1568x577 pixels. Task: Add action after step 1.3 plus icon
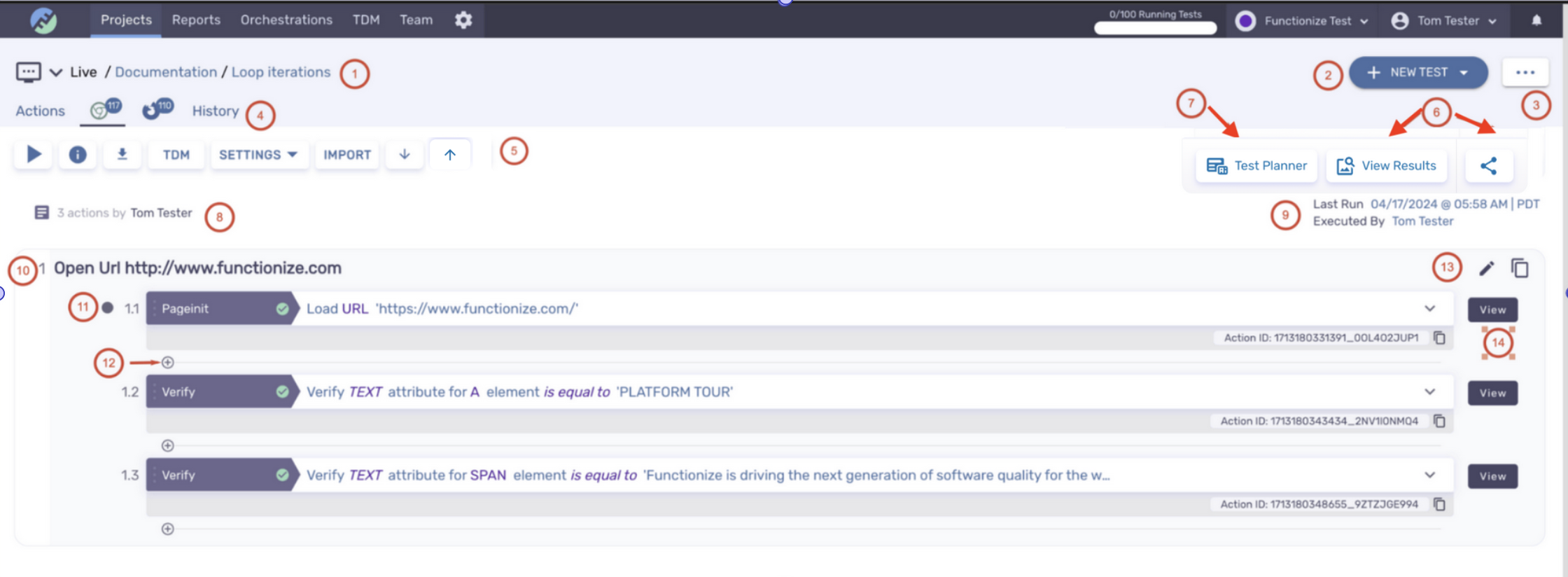pyautogui.click(x=168, y=529)
